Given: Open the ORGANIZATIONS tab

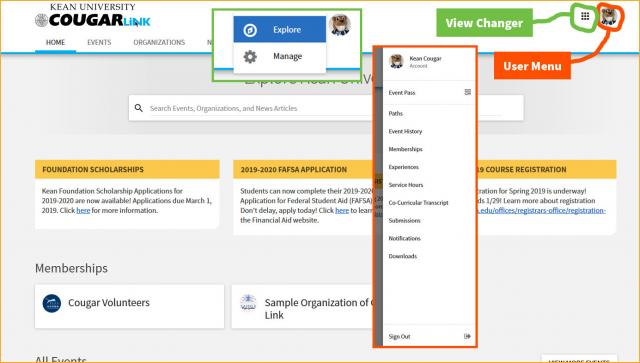Looking at the screenshot, I should [x=159, y=42].
